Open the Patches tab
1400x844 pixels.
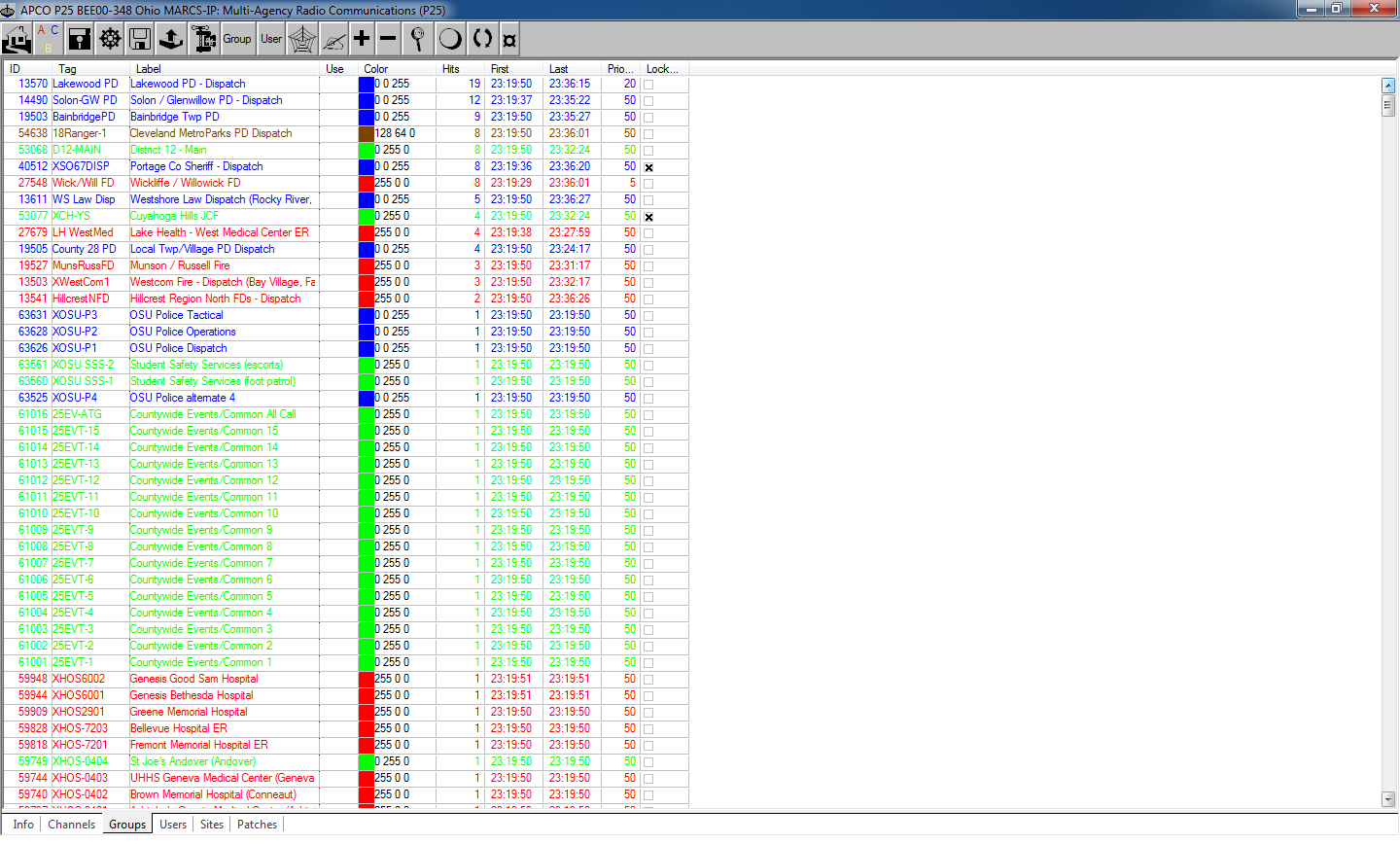pyautogui.click(x=258, y=825)
